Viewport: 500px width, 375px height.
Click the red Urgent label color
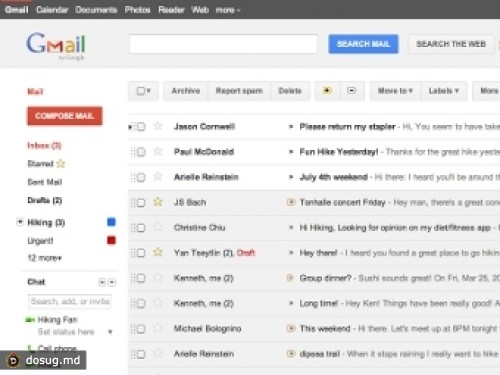[111, 240]
